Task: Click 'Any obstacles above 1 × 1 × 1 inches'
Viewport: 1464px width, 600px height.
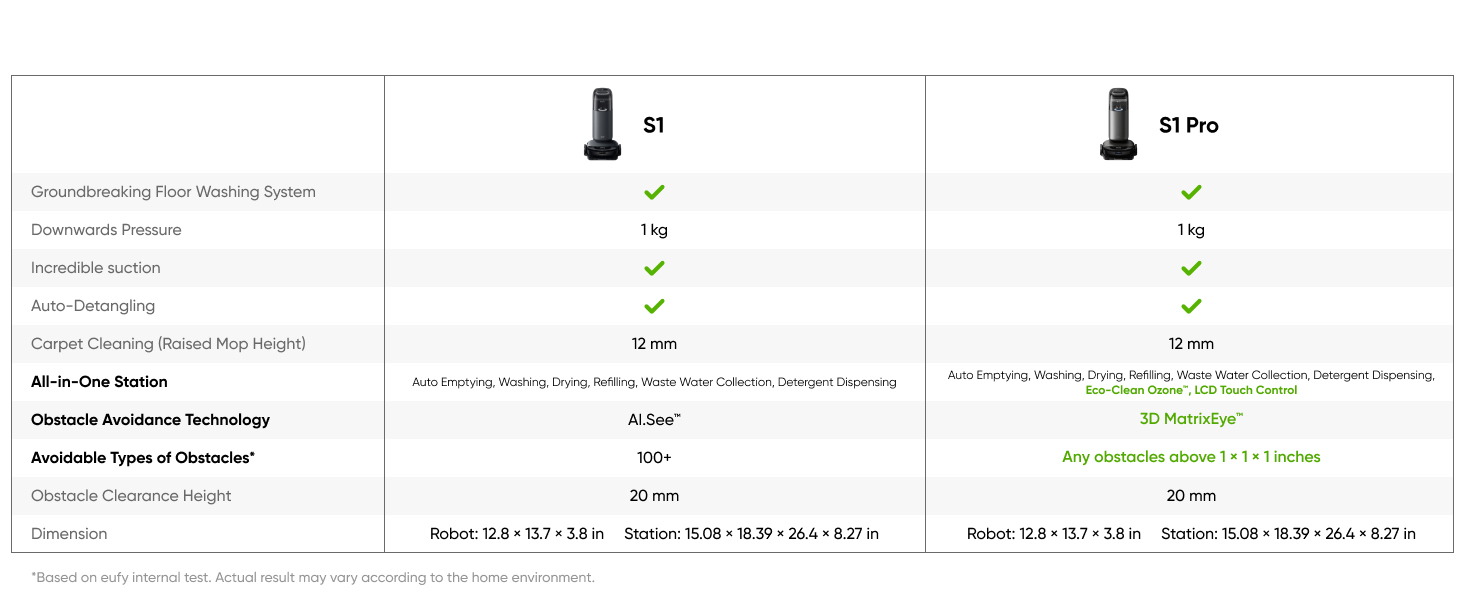Action: pyautogui.click(x=1190, y=457)
